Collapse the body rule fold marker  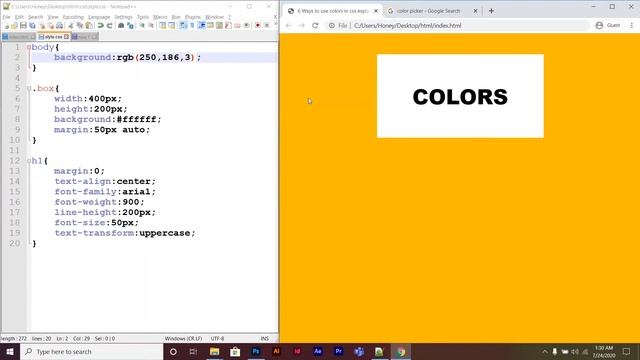point(29,47)
